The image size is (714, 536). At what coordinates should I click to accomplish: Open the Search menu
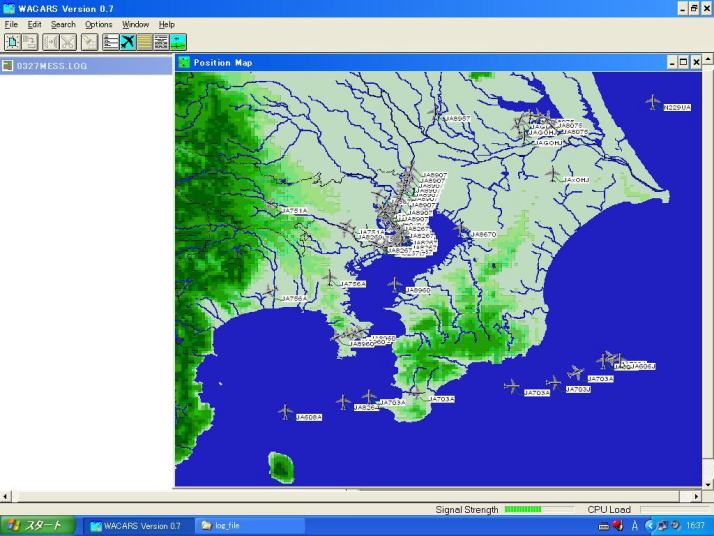click(63, 24)
